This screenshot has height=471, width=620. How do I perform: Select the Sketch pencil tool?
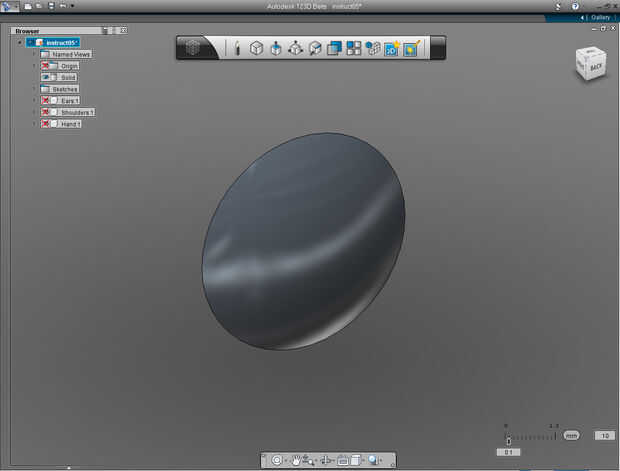click(x=237, y=48)
